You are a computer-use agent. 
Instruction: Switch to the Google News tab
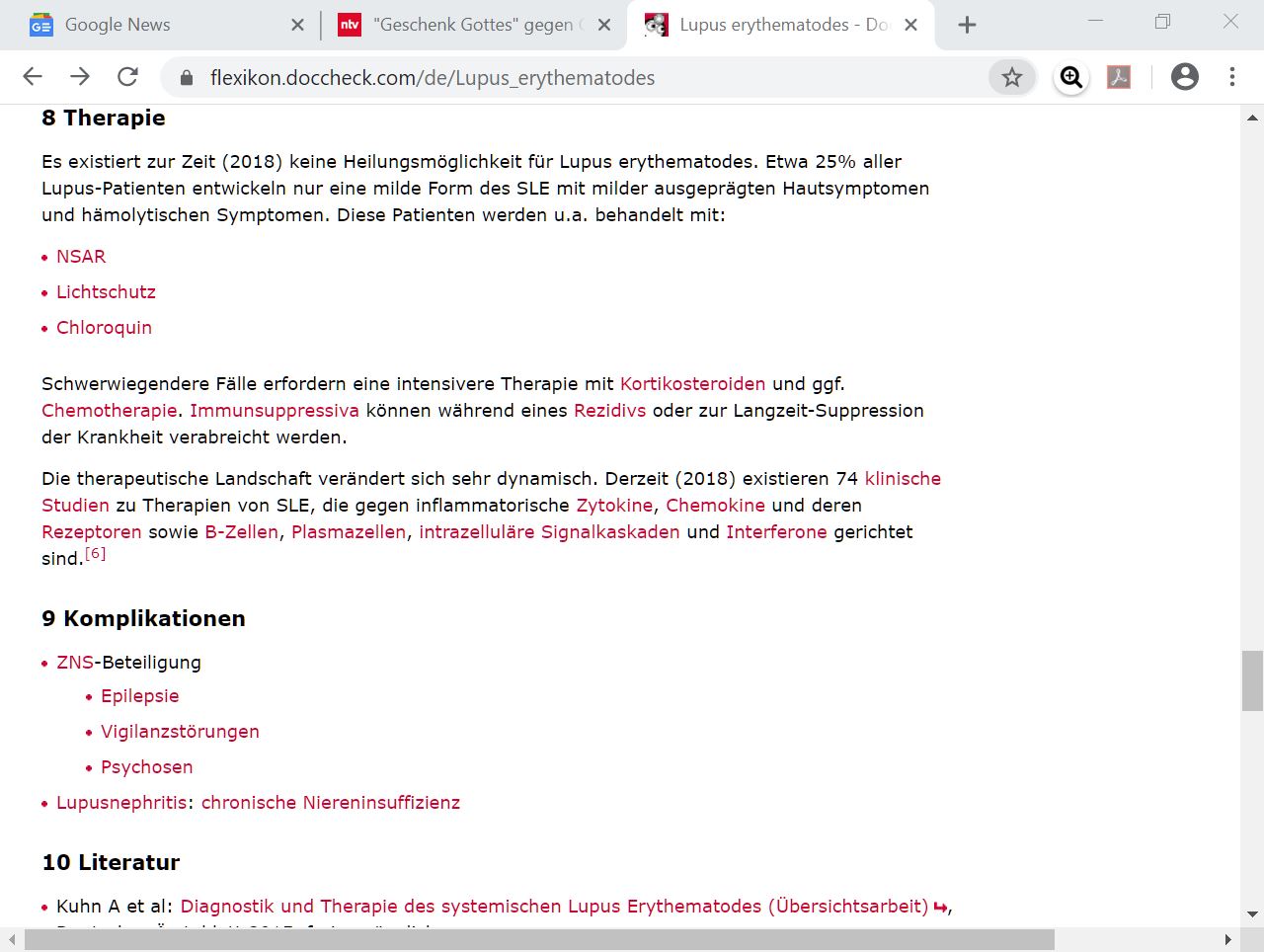pyautogui.click(x=158, y=25)
